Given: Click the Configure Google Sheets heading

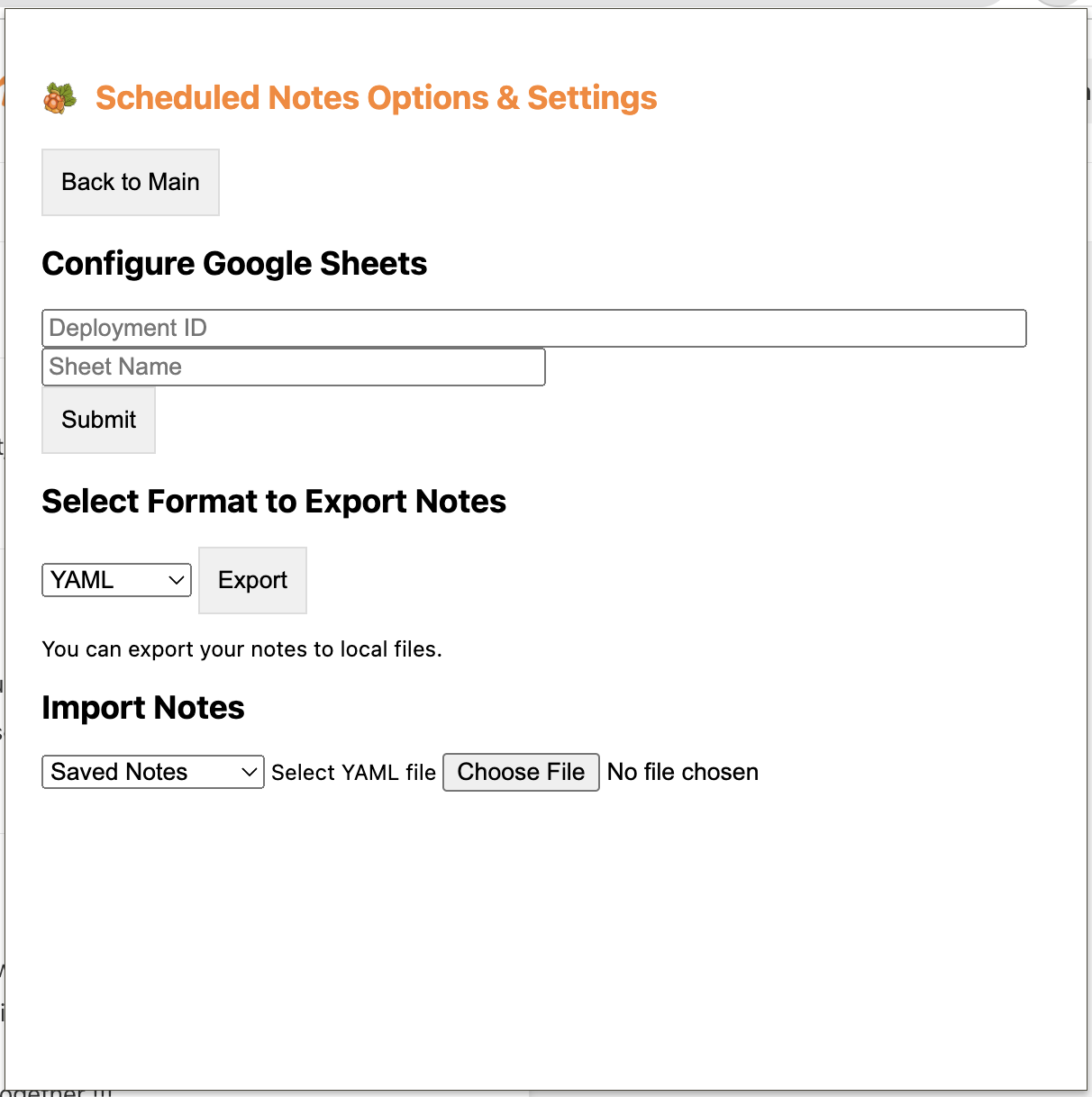Looking at the screenshot, I should pos(234,263).
